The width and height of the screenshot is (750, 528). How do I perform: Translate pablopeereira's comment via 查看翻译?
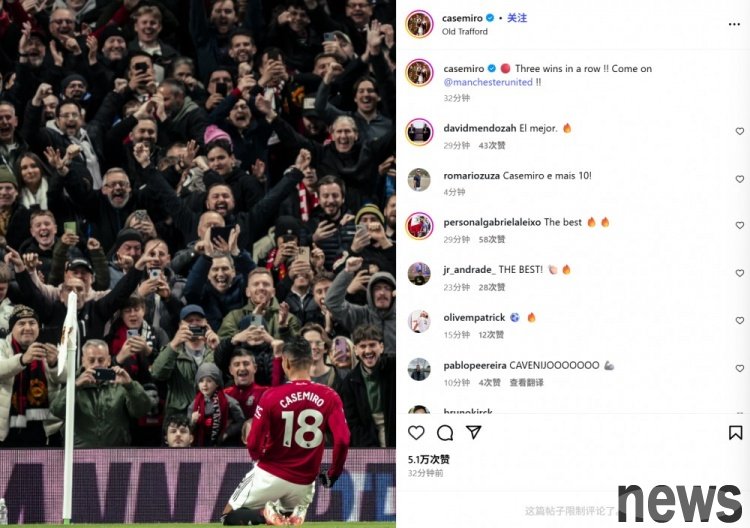pyautogui.click(x=526, y=383)
